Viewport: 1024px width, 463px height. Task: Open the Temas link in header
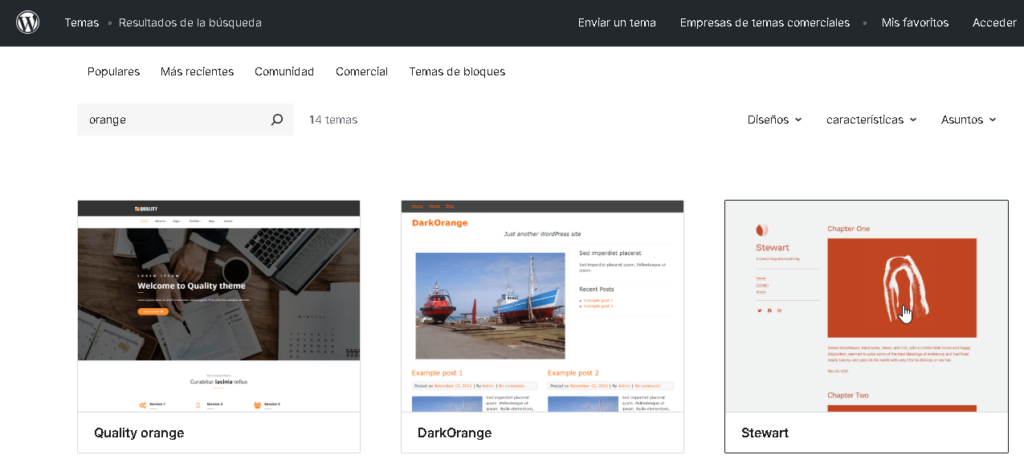pos(82,23)
